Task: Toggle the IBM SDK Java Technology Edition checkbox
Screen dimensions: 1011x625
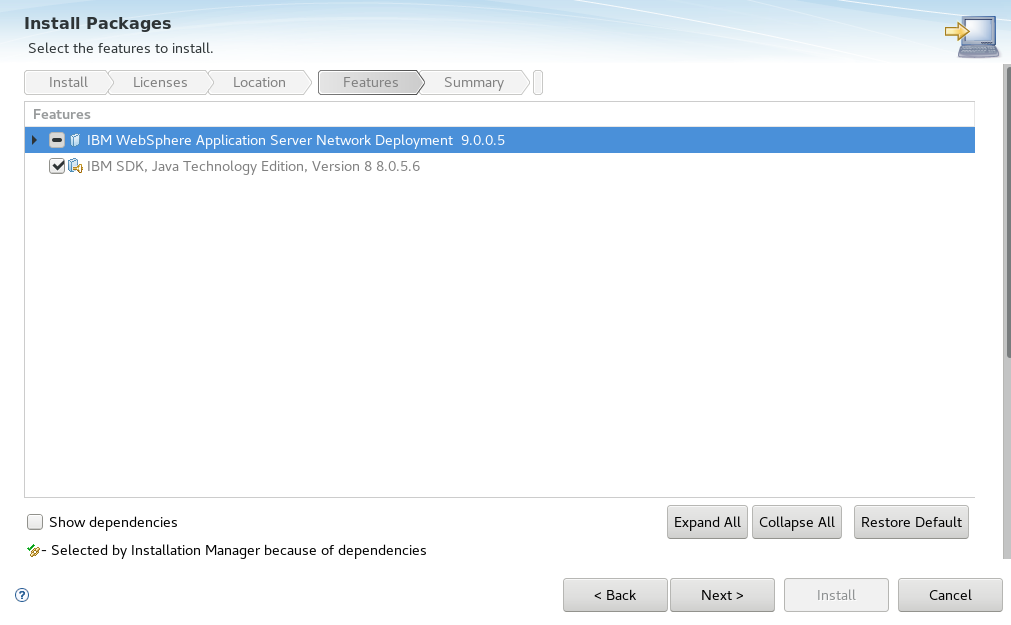Action: pyautogui.click(x=57, y=166)
